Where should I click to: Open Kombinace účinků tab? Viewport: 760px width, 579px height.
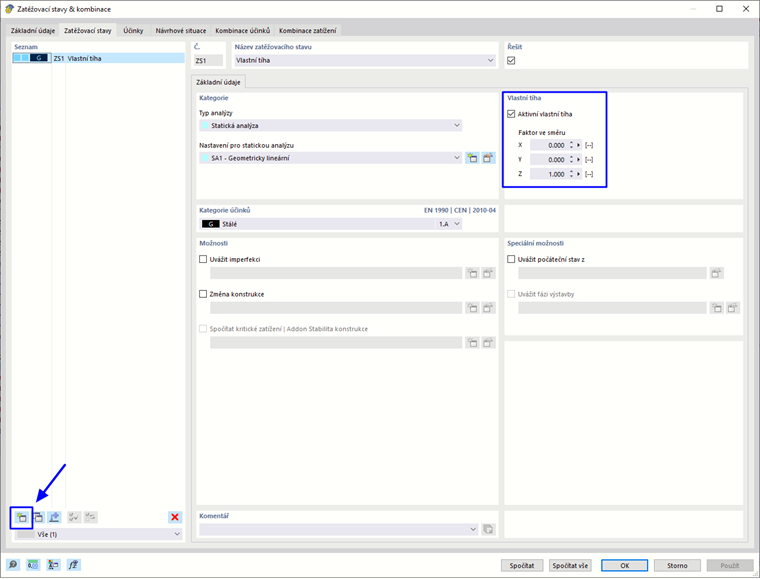tap(242, 31)
